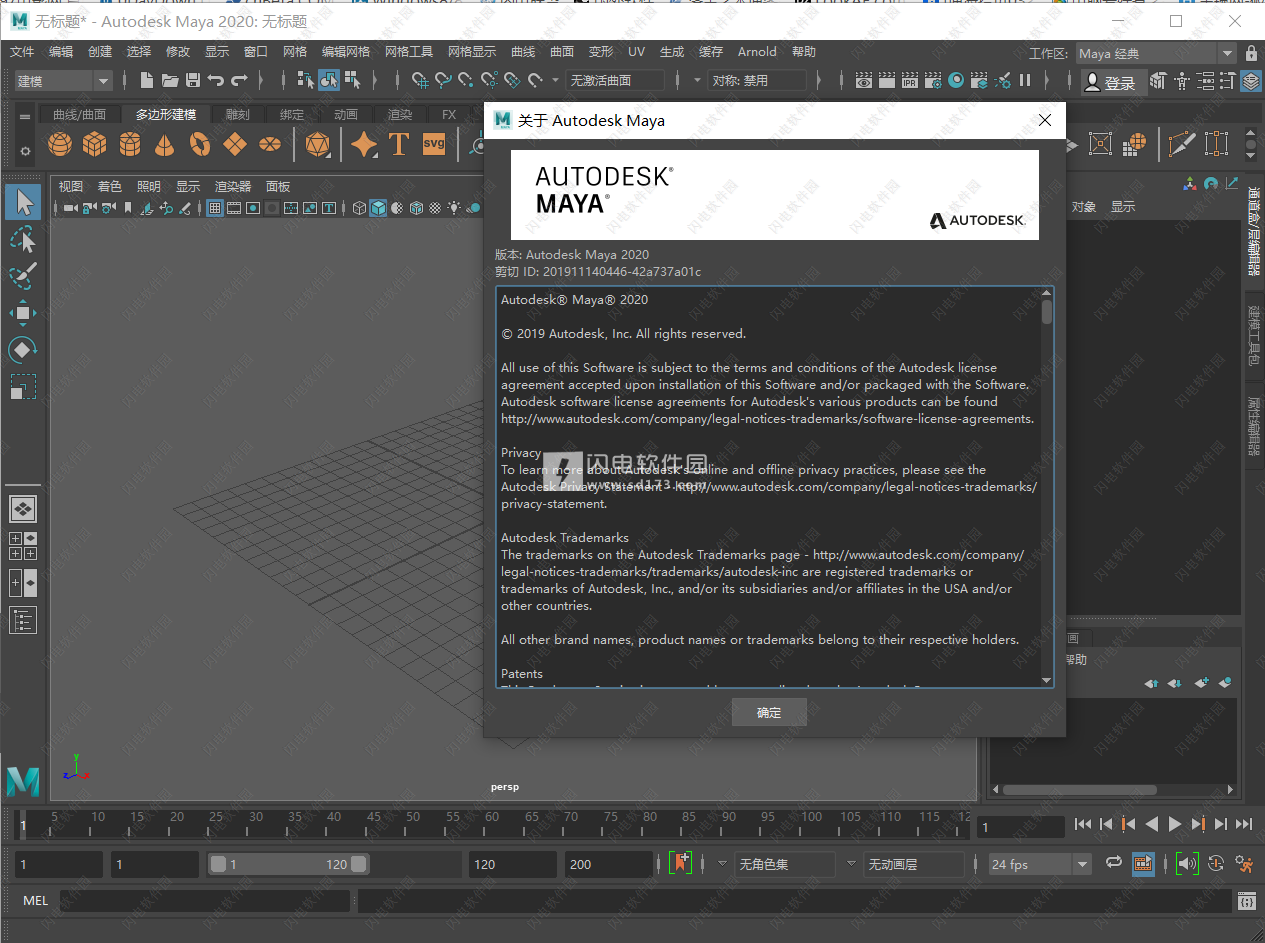Click the MEL command language label
1265x943 pixels.
36,901
